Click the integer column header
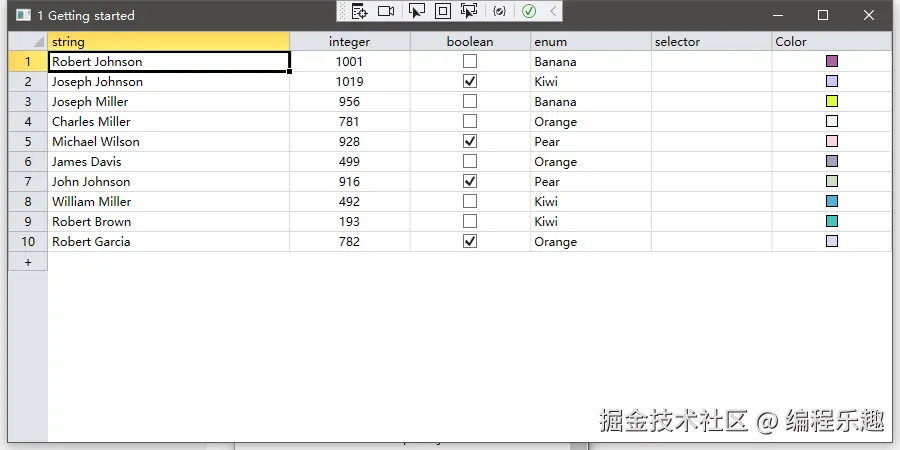900x450 pixels. (x=350, y=41)
